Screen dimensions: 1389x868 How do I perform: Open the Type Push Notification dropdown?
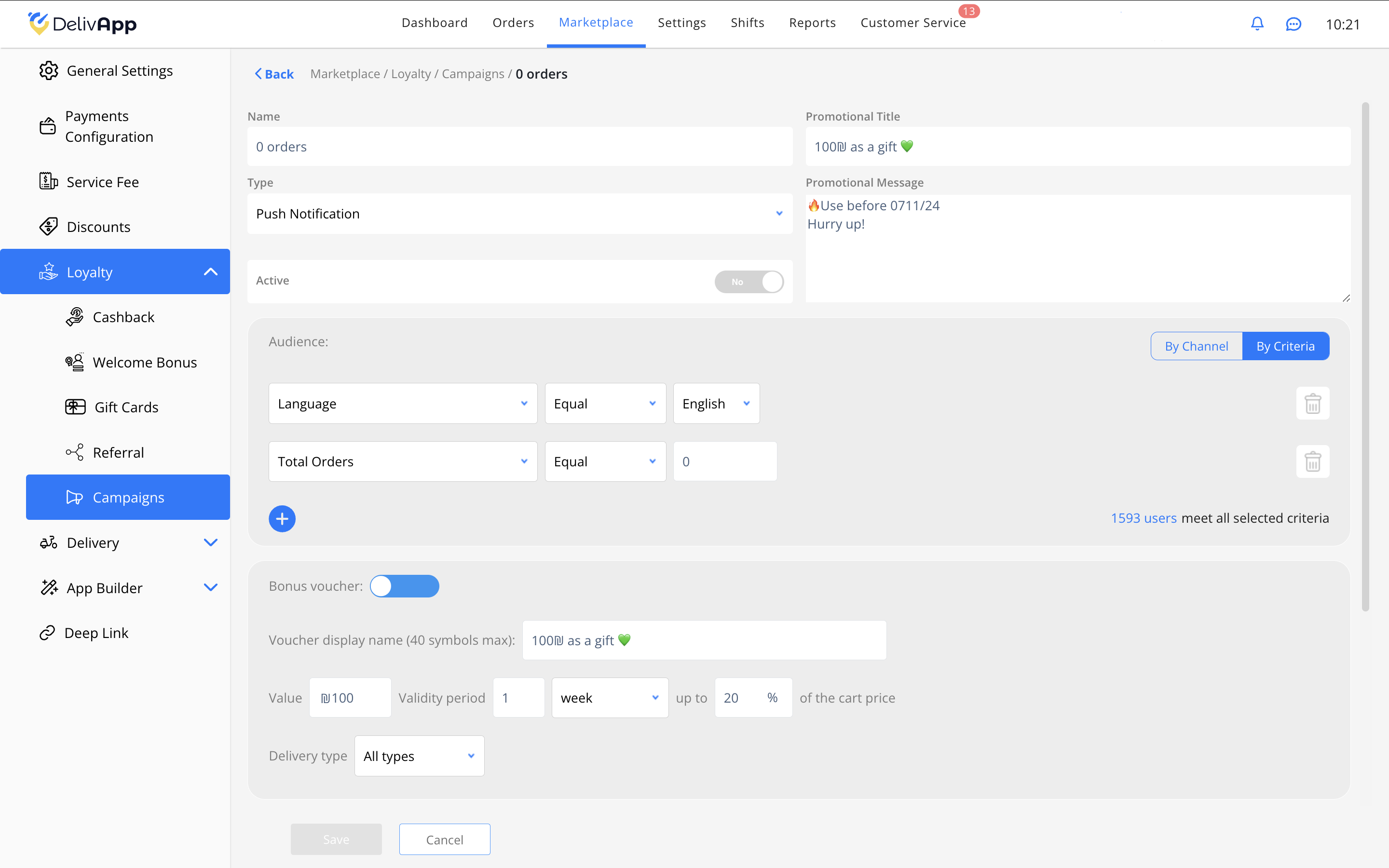(519, 214)
